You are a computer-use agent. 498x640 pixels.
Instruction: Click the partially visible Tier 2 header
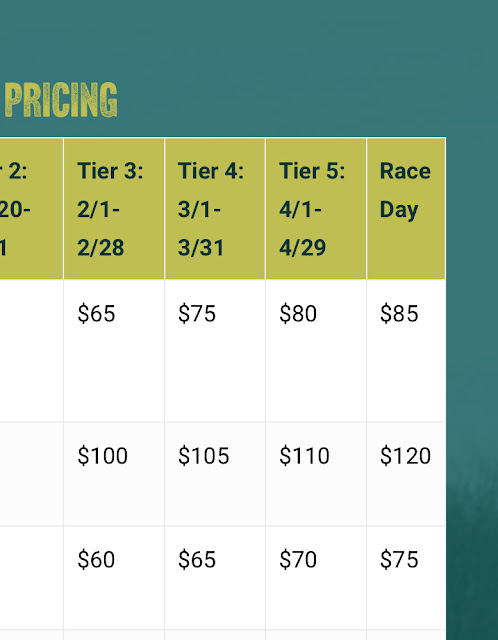[31, 209]
